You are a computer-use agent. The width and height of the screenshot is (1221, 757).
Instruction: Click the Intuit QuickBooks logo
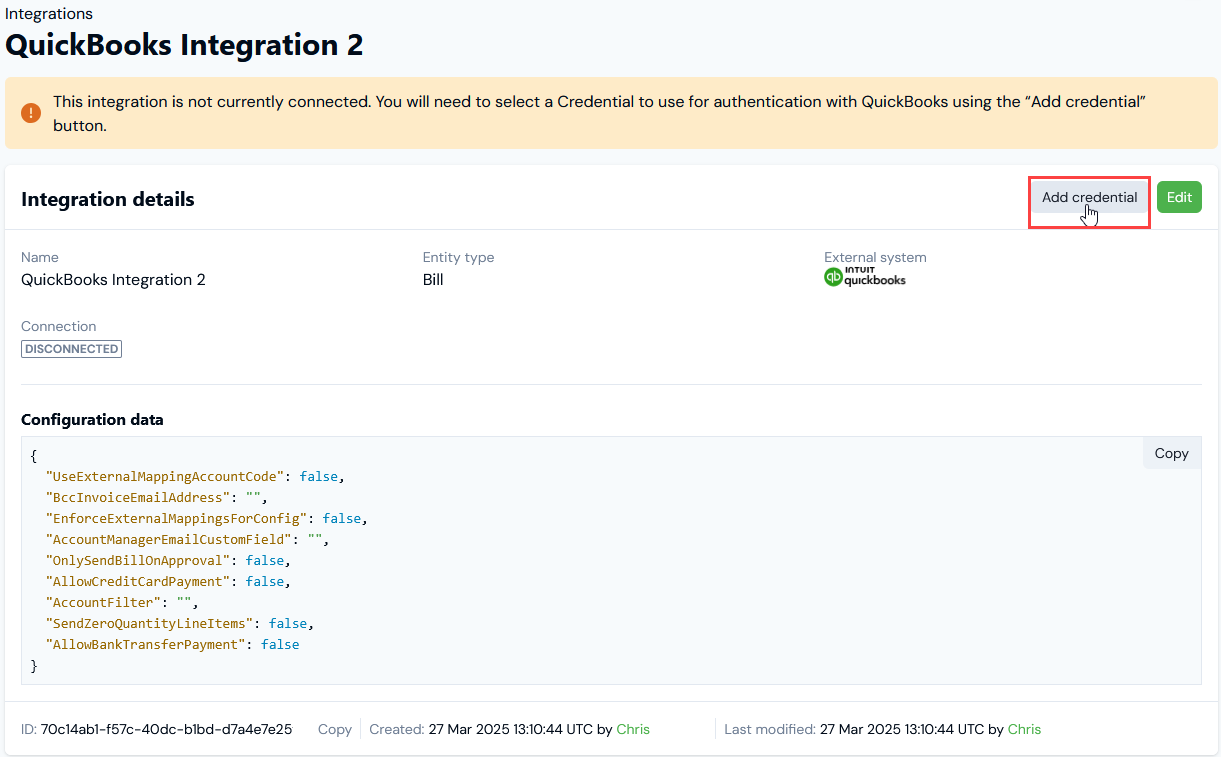[865, 277]
